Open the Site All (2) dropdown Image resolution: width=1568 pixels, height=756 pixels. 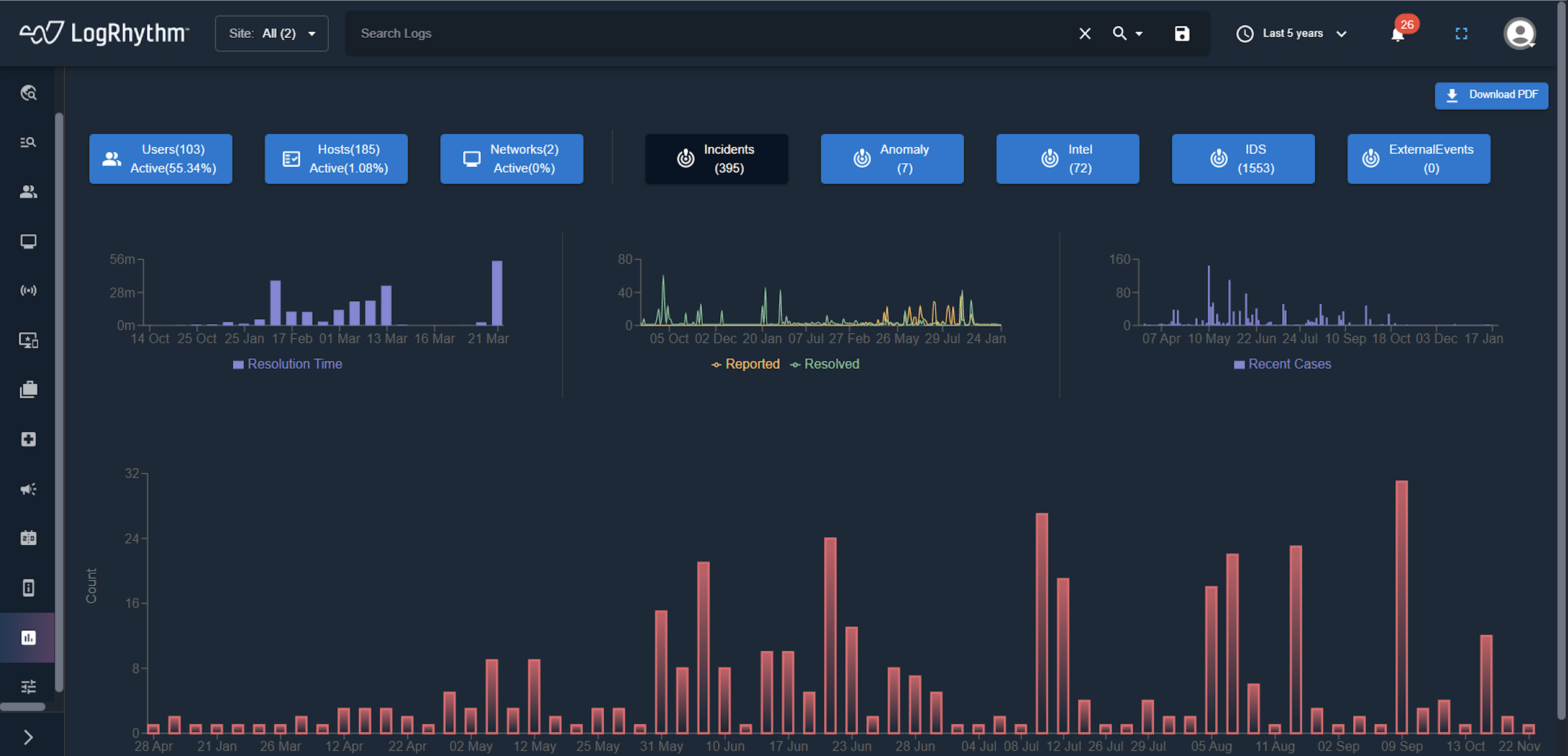[x=271, y=33]
